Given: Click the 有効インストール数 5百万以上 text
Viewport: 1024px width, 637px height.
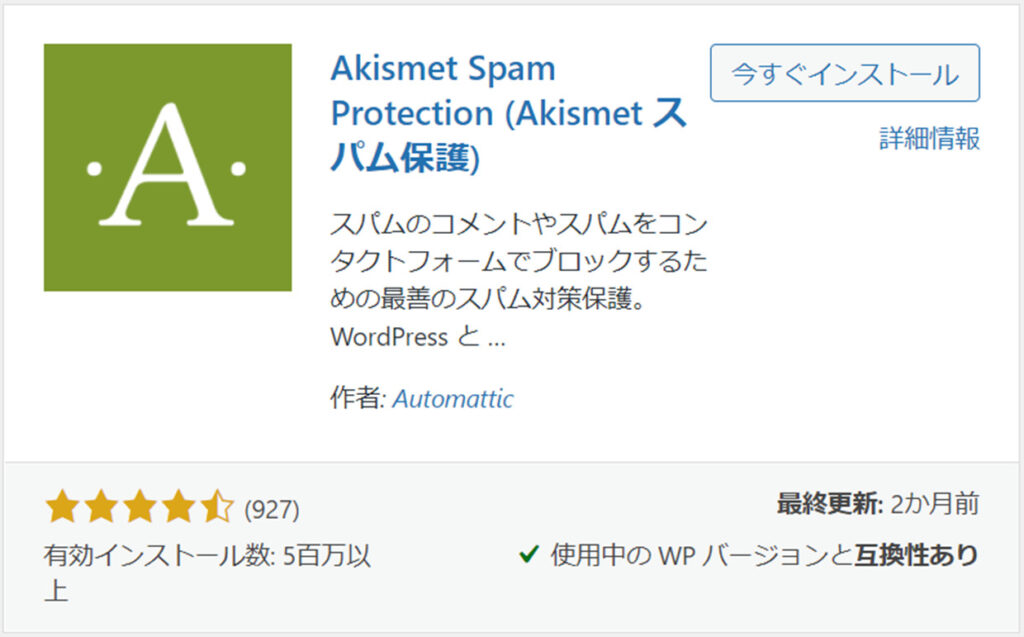Looking at the screenshot, I should 208,574.
